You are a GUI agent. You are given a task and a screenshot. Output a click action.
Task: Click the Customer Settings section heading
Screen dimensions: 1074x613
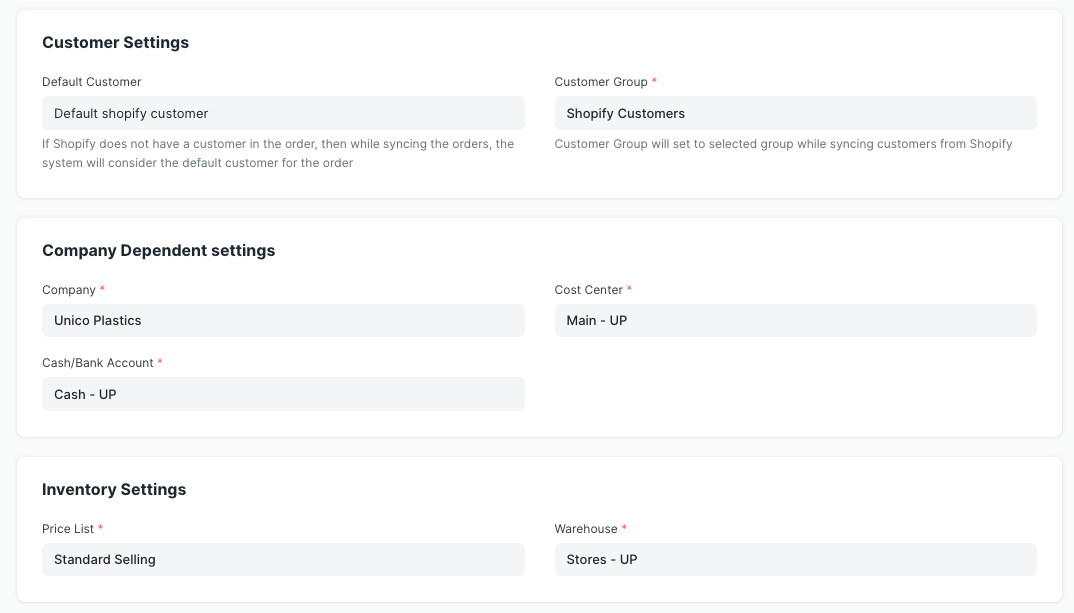115,42
